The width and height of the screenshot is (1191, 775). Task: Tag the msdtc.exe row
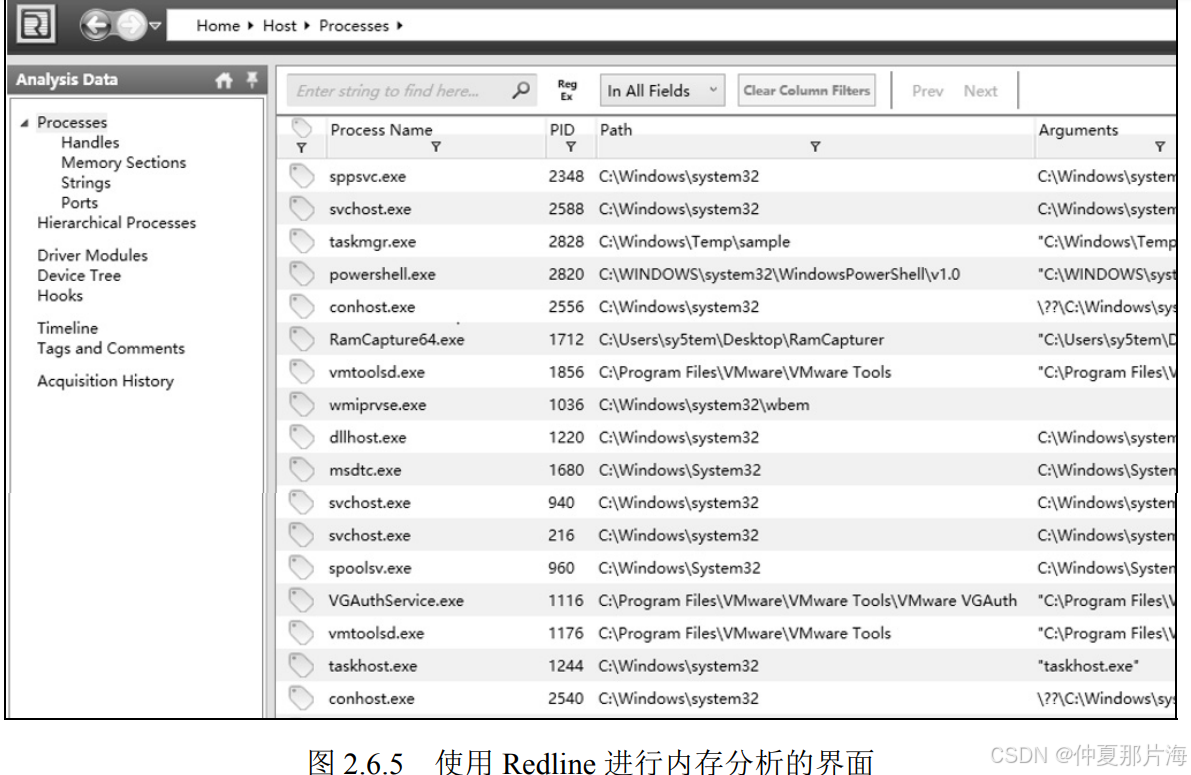302,470
